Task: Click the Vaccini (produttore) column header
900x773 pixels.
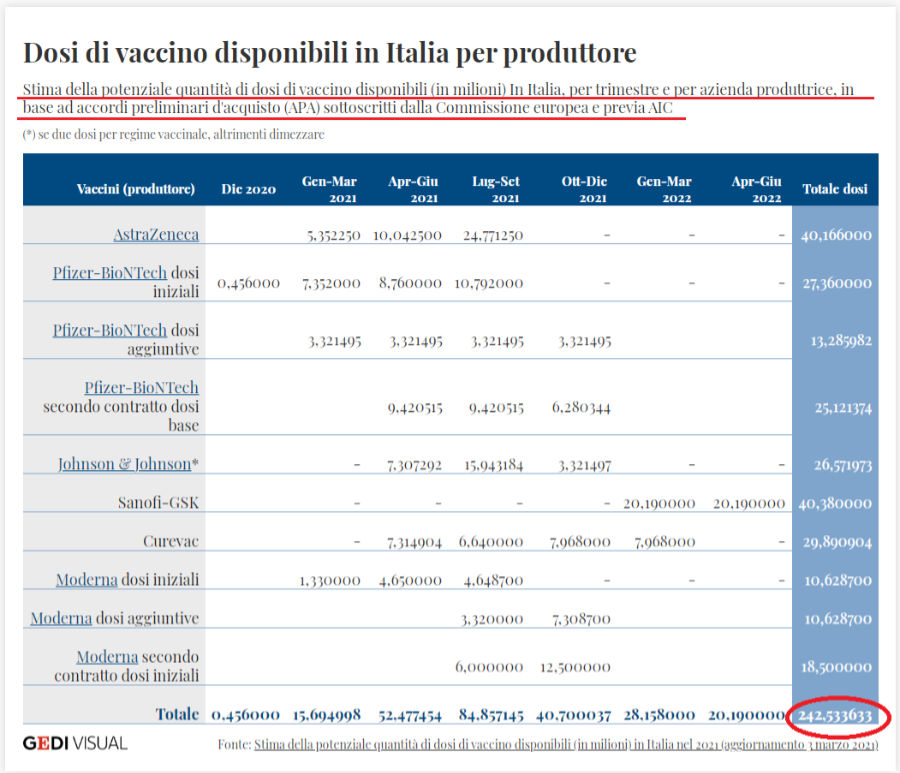Action: tap(136, 189)
